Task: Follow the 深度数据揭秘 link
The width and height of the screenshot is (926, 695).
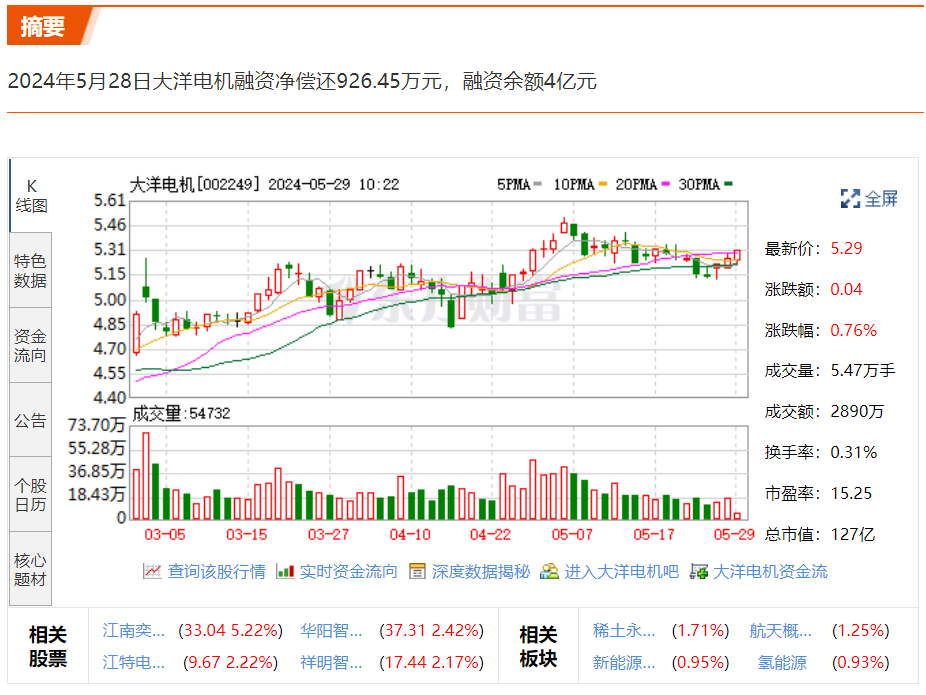Action: coord(481,572)
